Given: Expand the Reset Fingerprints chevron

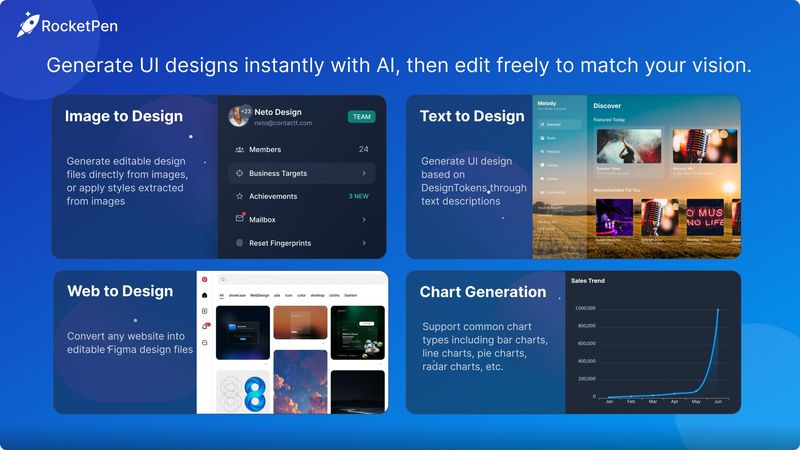Looking at the screenshot, I should pyautogui.click(x=363, y=243).
